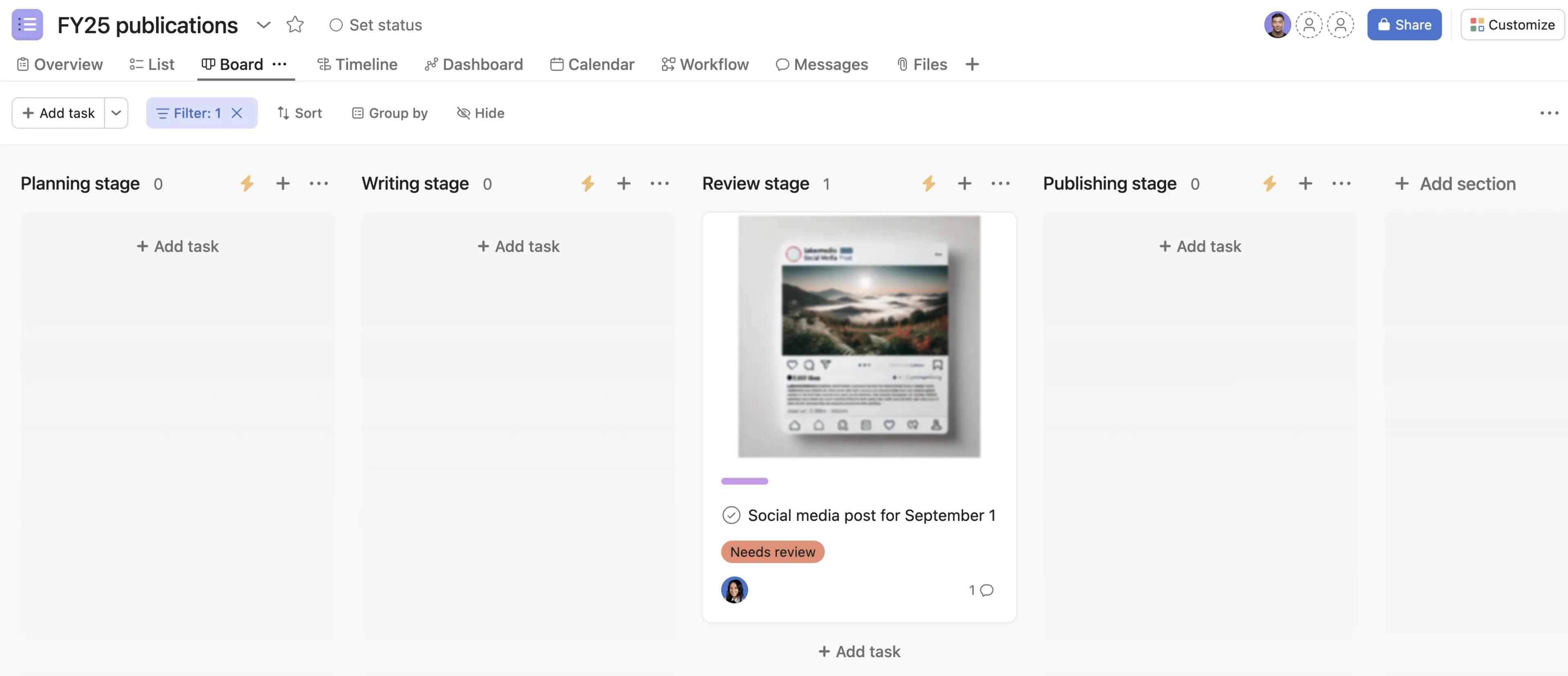Click the project list icon next to the title
This screenshot has width=1568, height=676.
coord(27,24)
